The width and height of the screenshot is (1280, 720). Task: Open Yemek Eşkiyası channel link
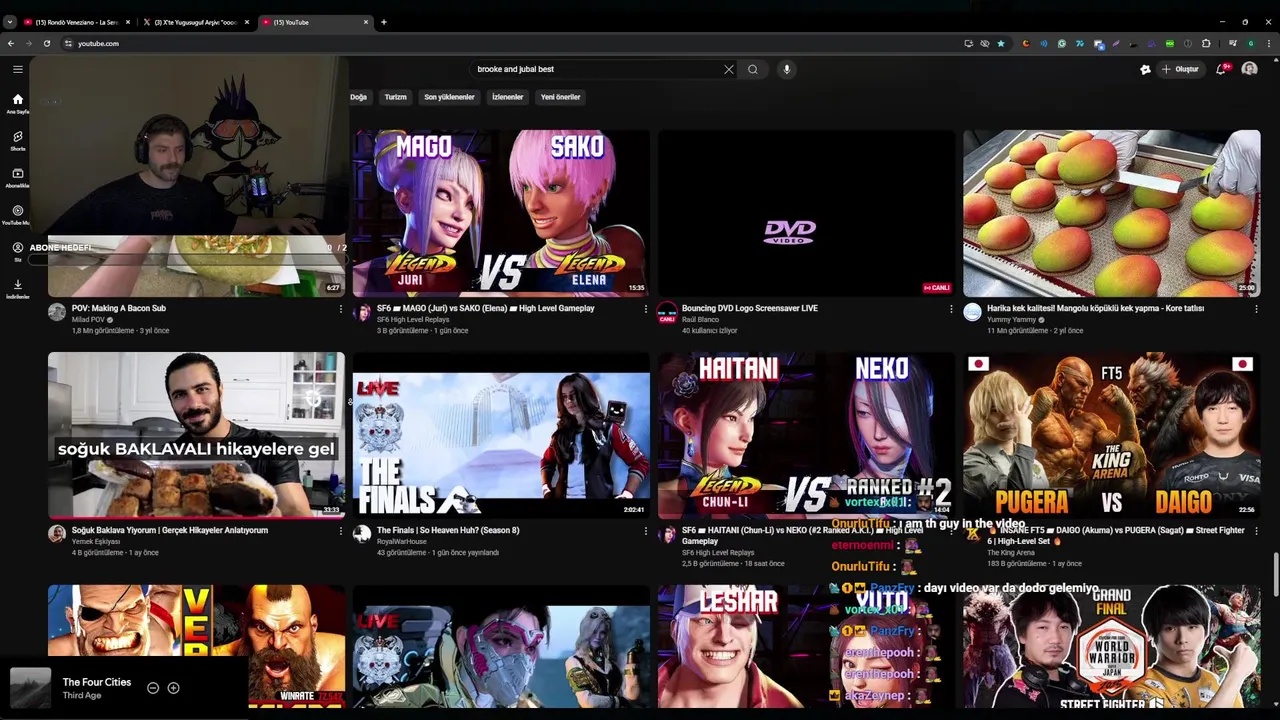pyautogui.click(x=96, y=541)
